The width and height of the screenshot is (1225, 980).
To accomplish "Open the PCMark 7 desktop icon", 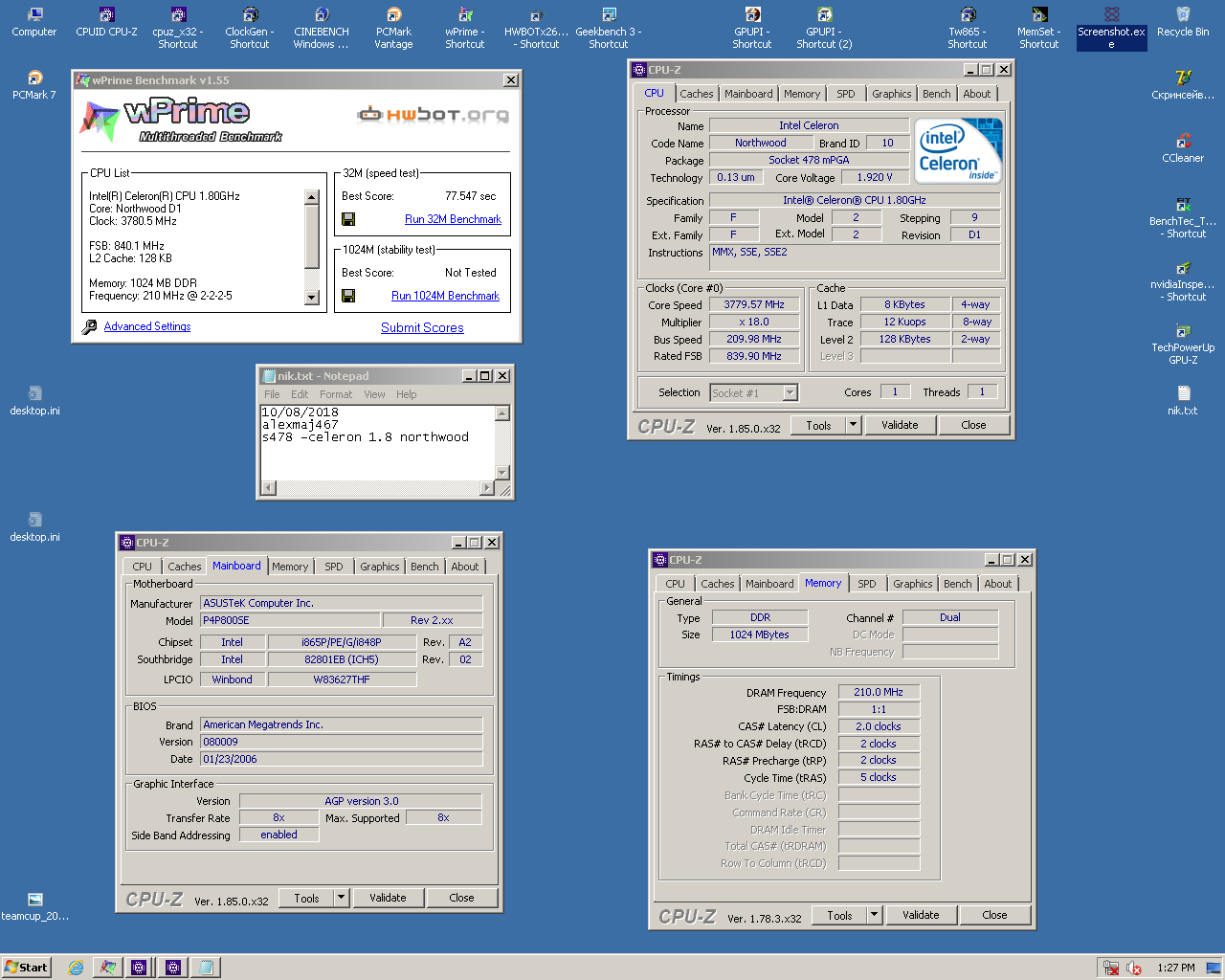I will click(34, 86).
